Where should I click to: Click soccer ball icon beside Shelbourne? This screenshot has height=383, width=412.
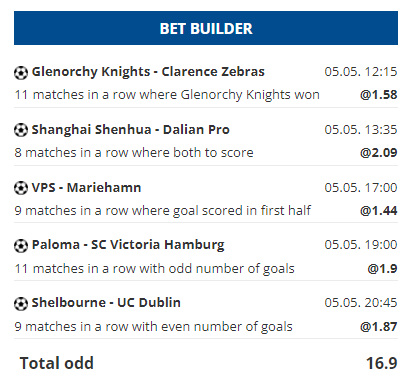21,304
